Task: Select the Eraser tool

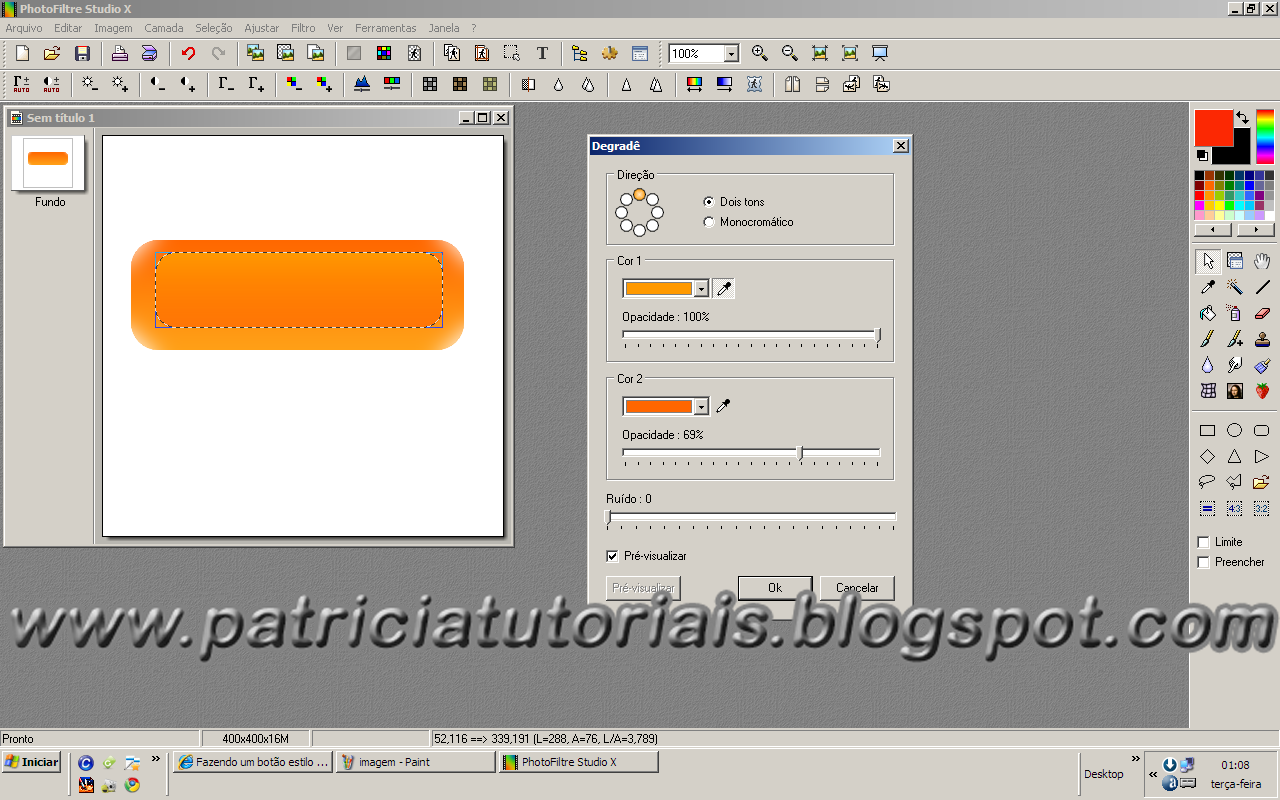Action: point(1262,313)
